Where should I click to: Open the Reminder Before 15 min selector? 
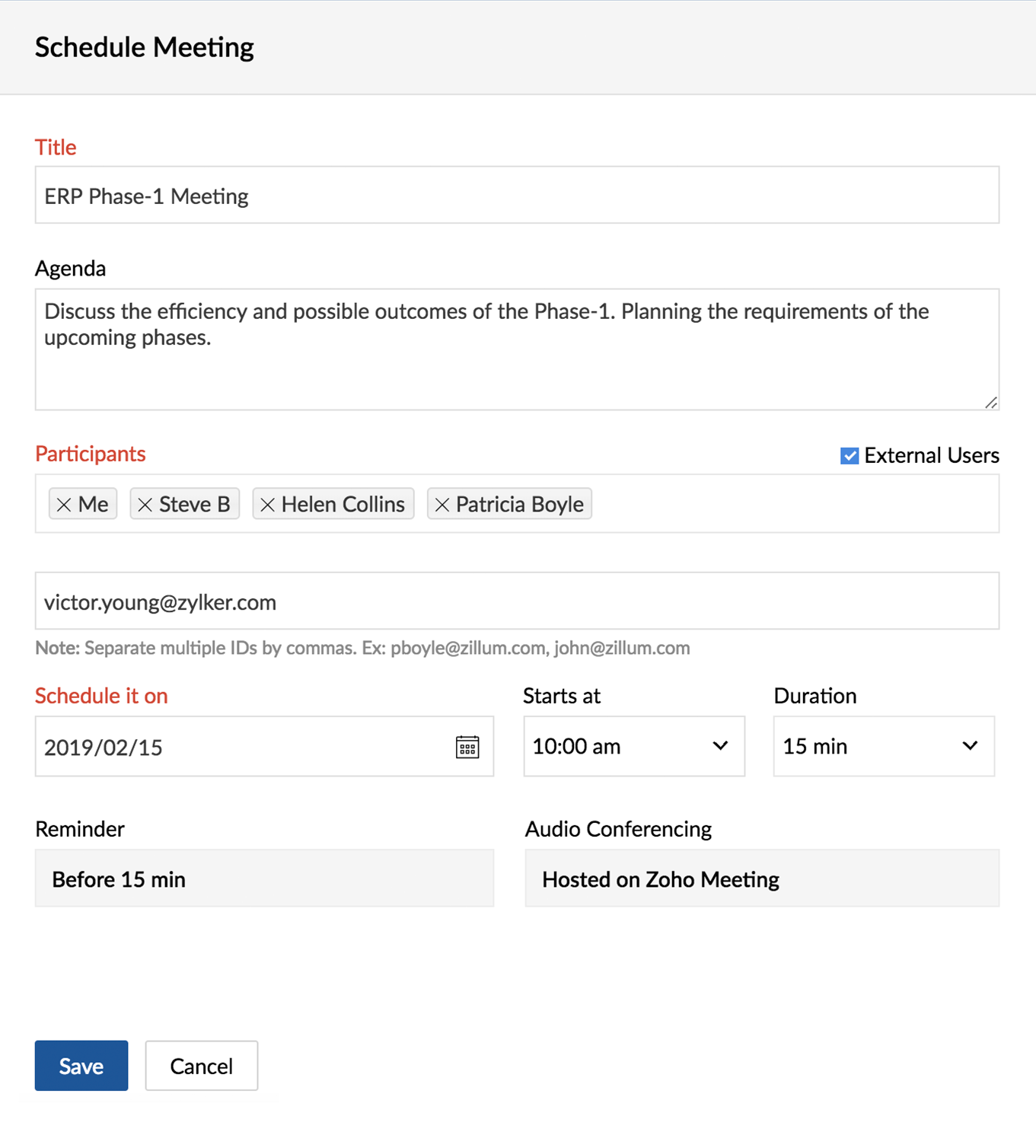[264, 879]
